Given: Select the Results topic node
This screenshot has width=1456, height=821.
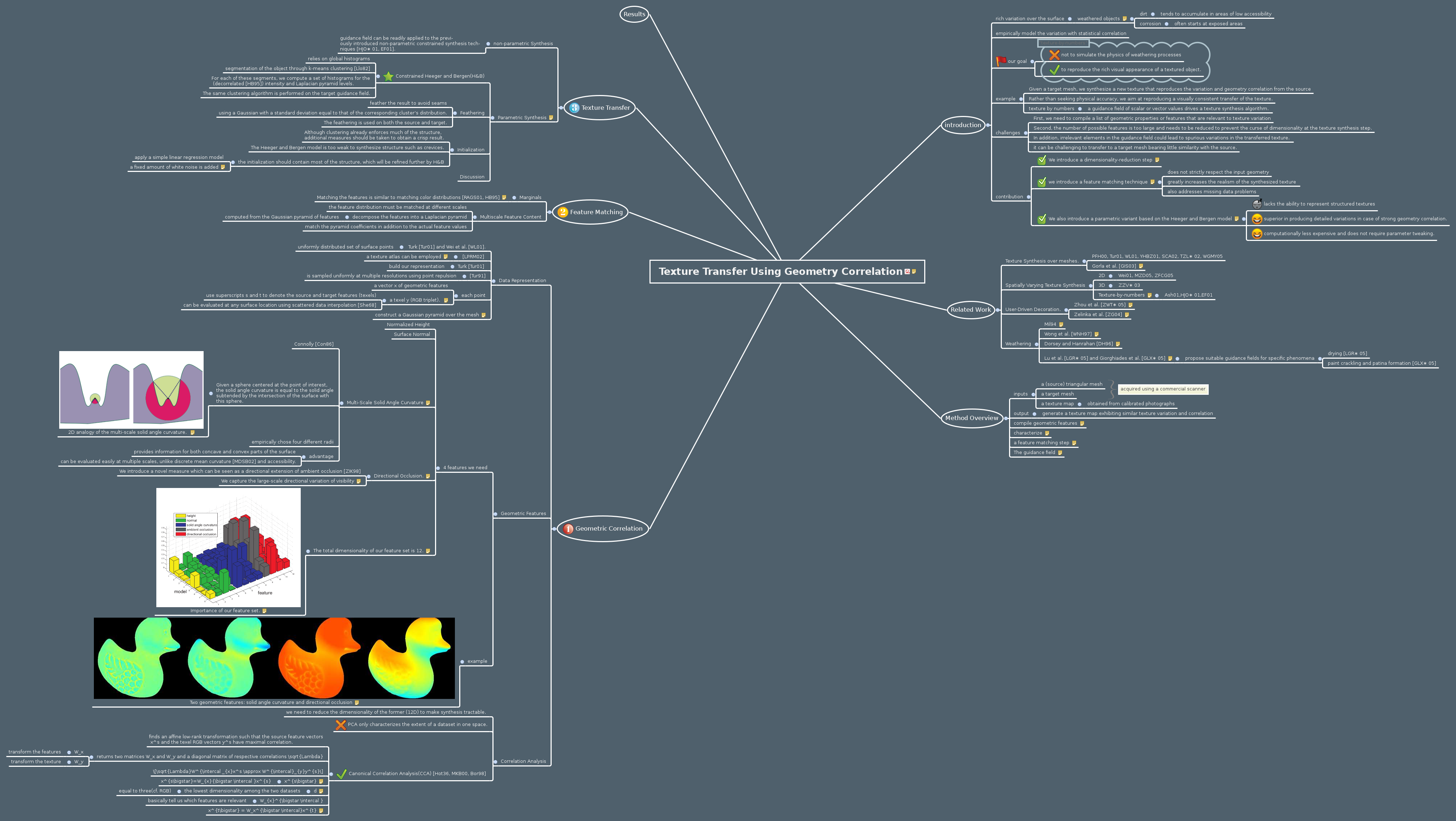Looking at the screenshot, I should click(634, 14).
